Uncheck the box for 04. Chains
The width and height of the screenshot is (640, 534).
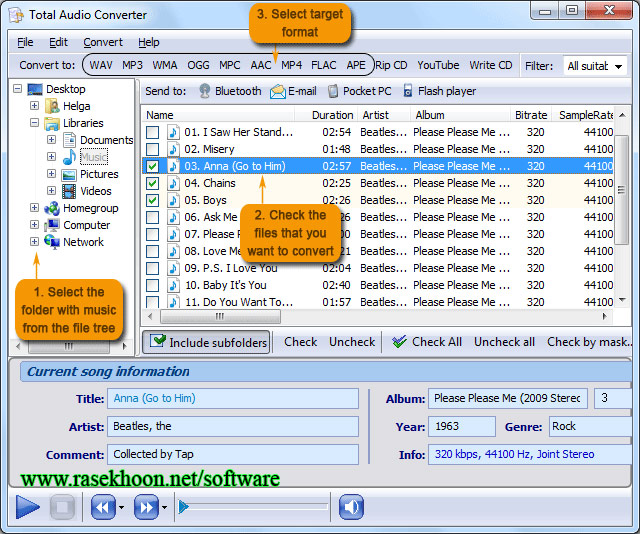[153, 183]
